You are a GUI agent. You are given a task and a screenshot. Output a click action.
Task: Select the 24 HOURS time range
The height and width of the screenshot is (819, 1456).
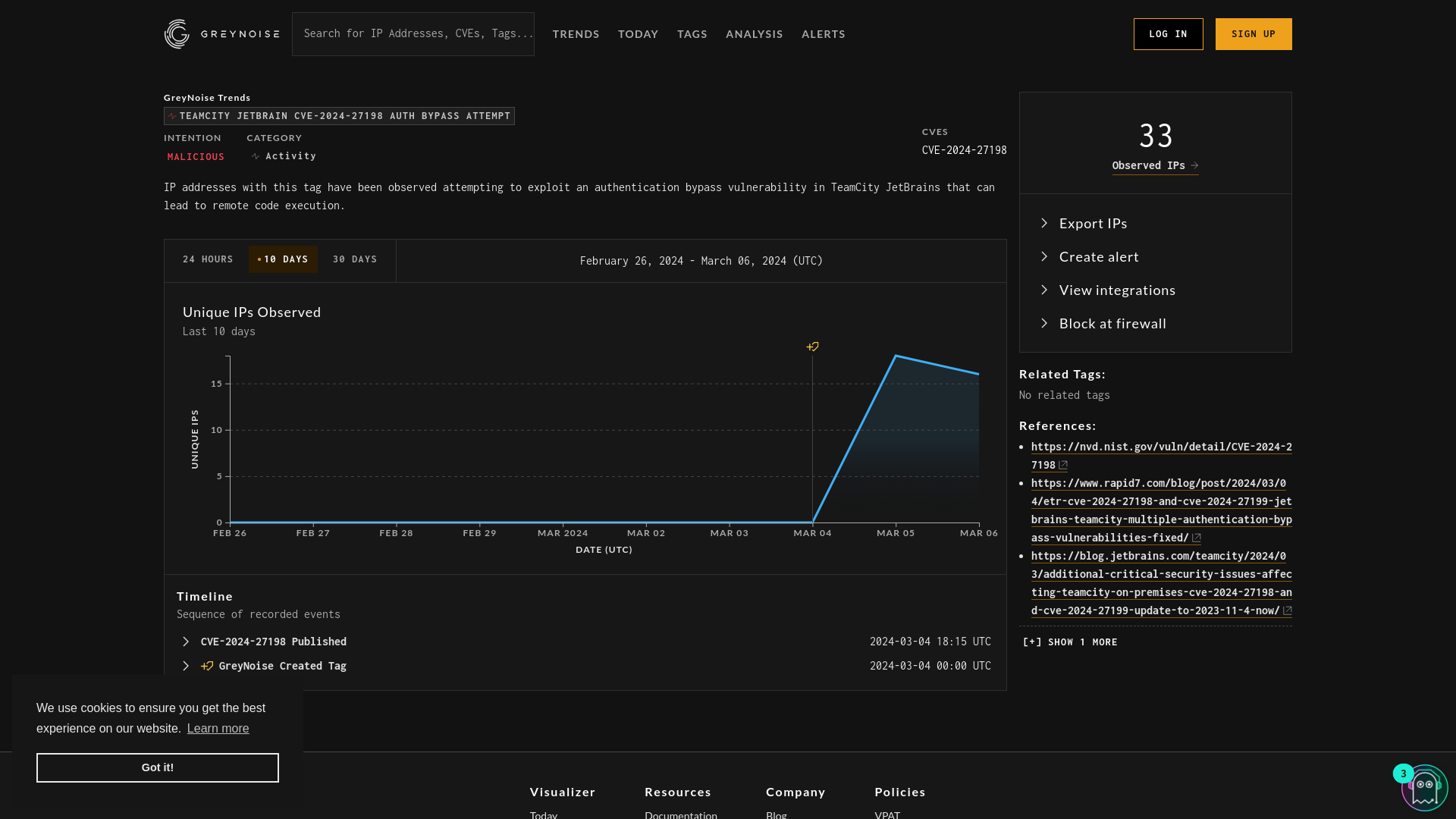pos(208,259)
